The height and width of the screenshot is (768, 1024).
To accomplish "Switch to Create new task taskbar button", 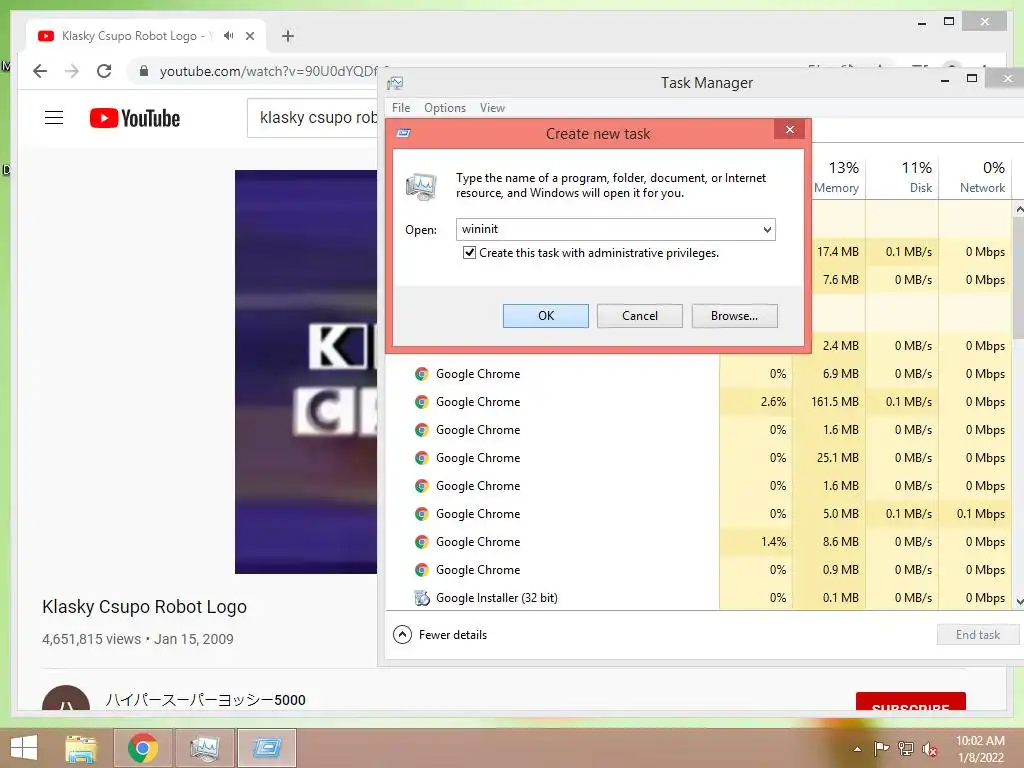I will click(266, 748).
